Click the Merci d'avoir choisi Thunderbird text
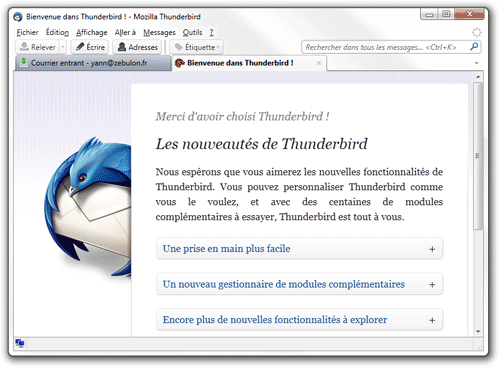500x368 pixels. tap(242, 116)
